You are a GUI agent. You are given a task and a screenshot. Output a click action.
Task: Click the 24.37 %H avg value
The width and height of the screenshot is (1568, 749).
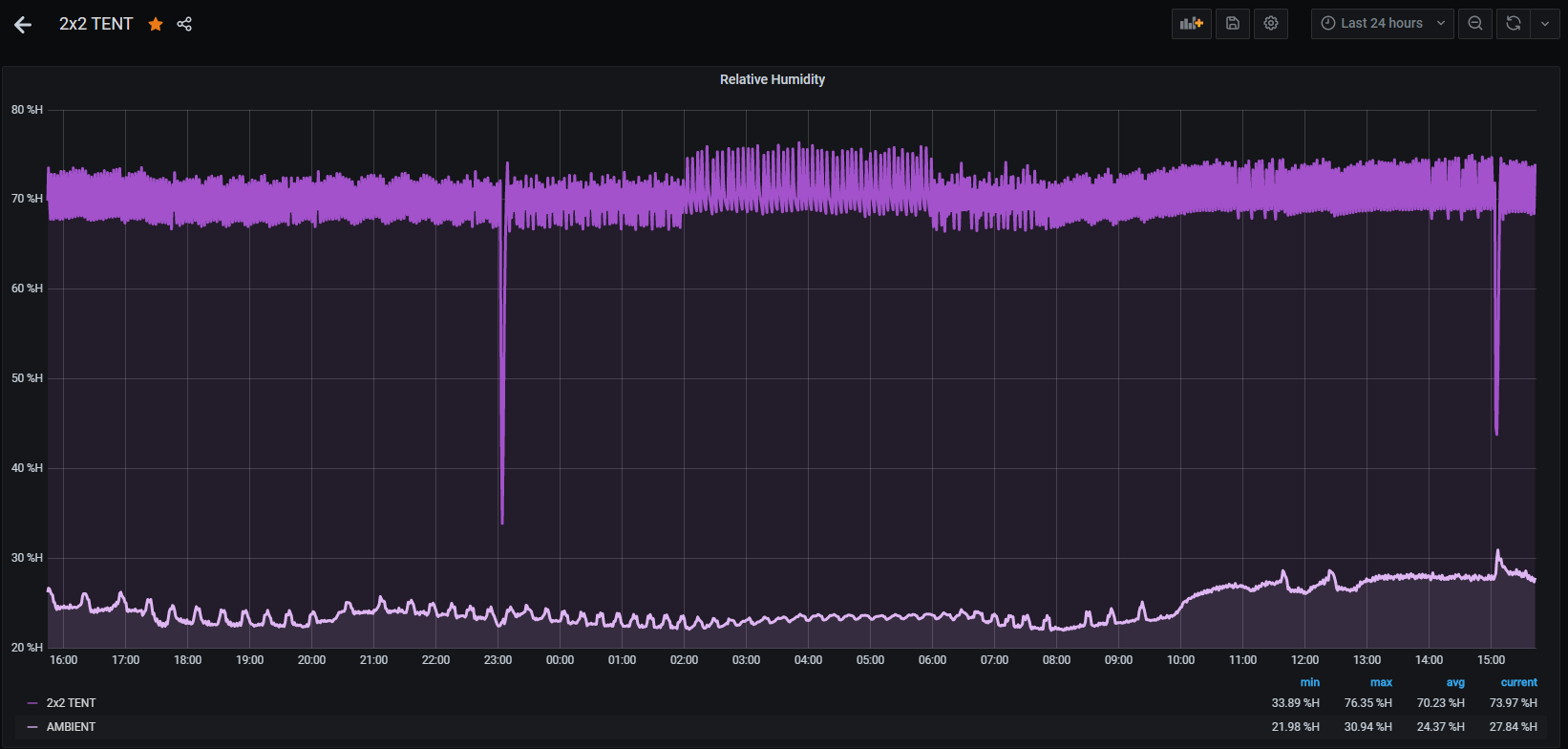pos(1441,727)
